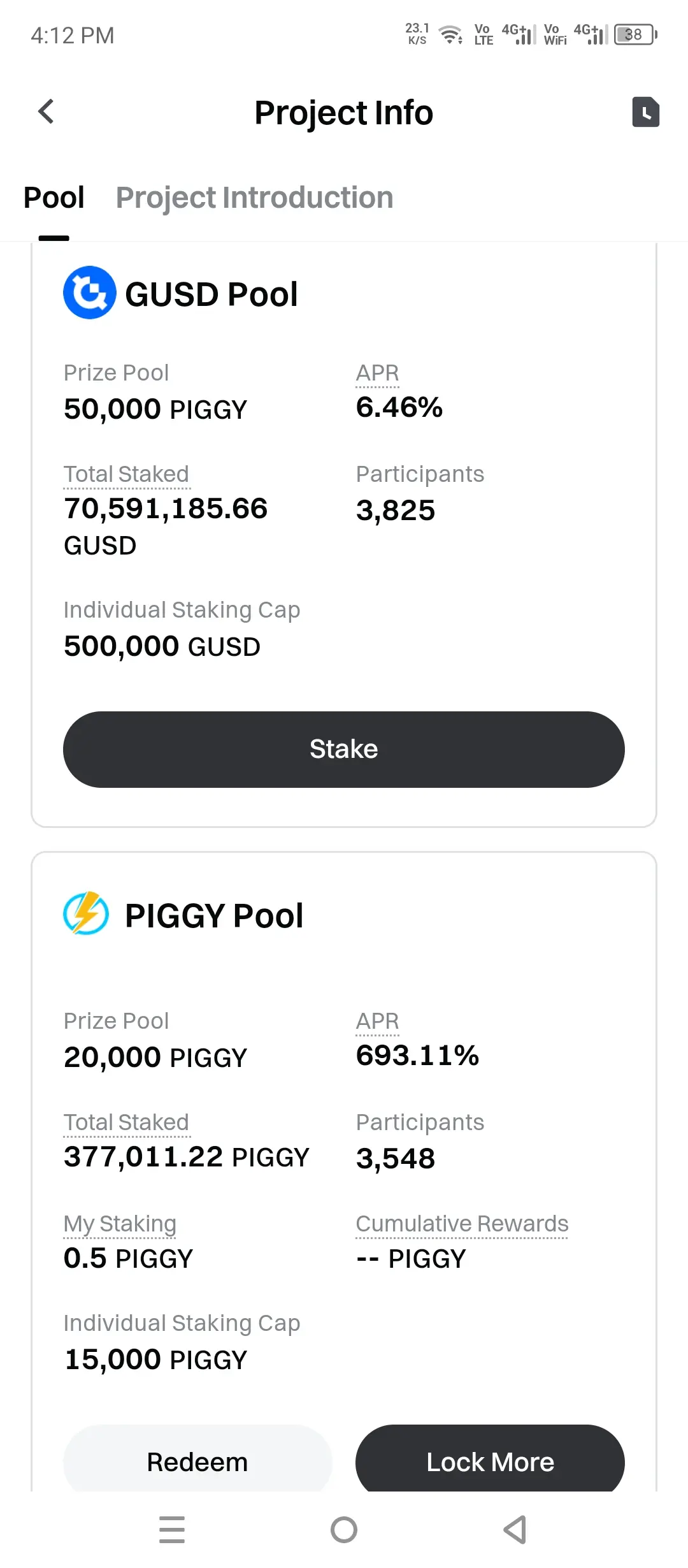Tap PIGGY Pool Total Staked label
688x1568 pixels.
126,1122
